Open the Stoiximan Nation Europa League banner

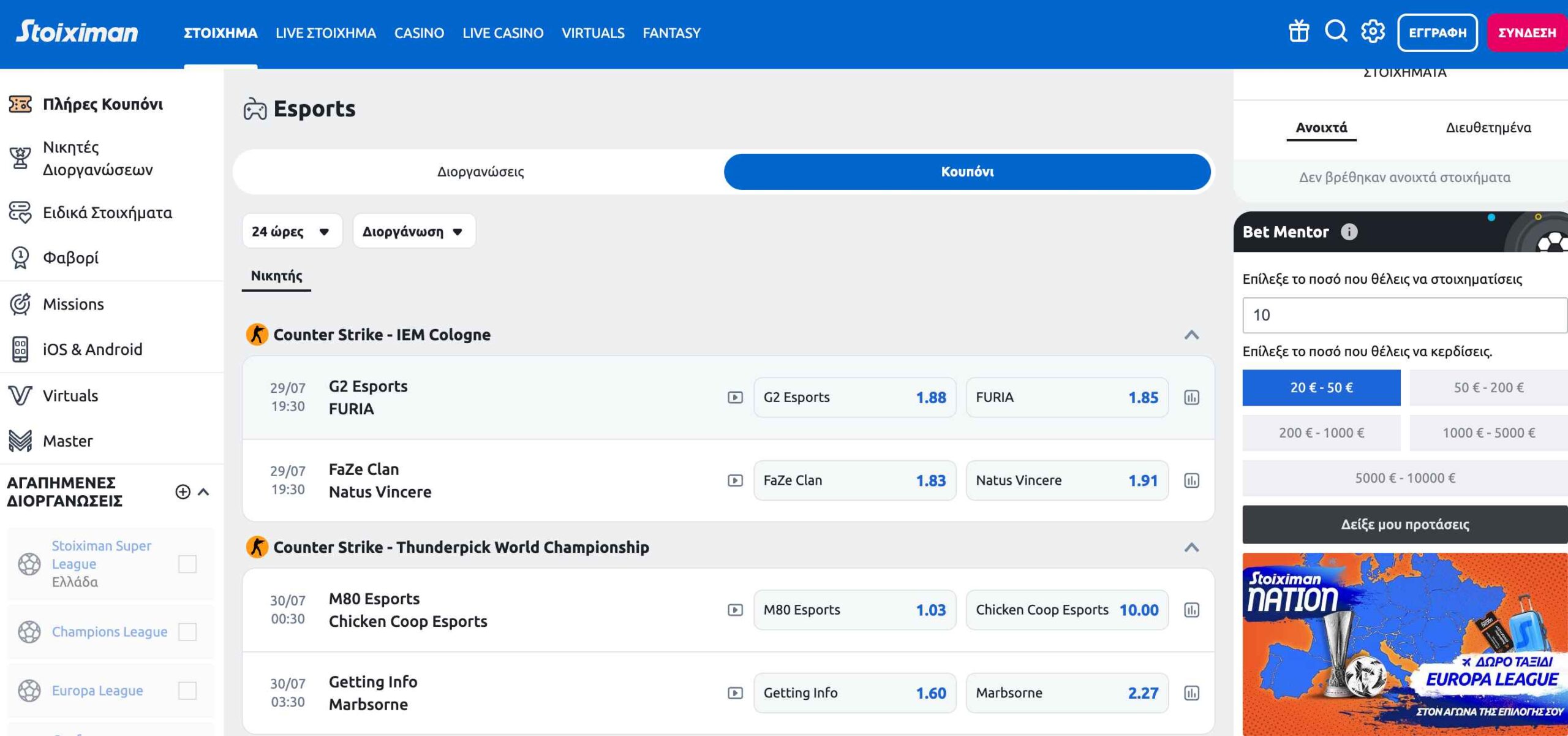(1405, 644)
